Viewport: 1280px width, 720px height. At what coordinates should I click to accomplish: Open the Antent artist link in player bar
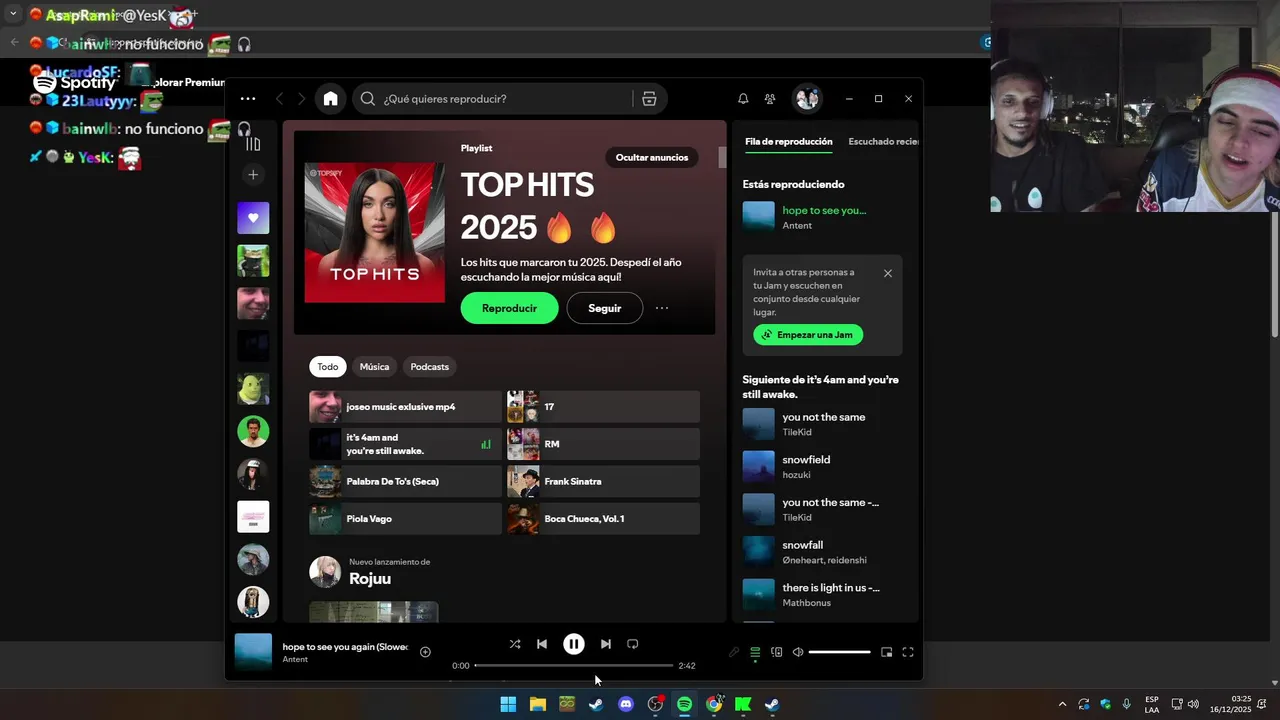pos(295,660)
